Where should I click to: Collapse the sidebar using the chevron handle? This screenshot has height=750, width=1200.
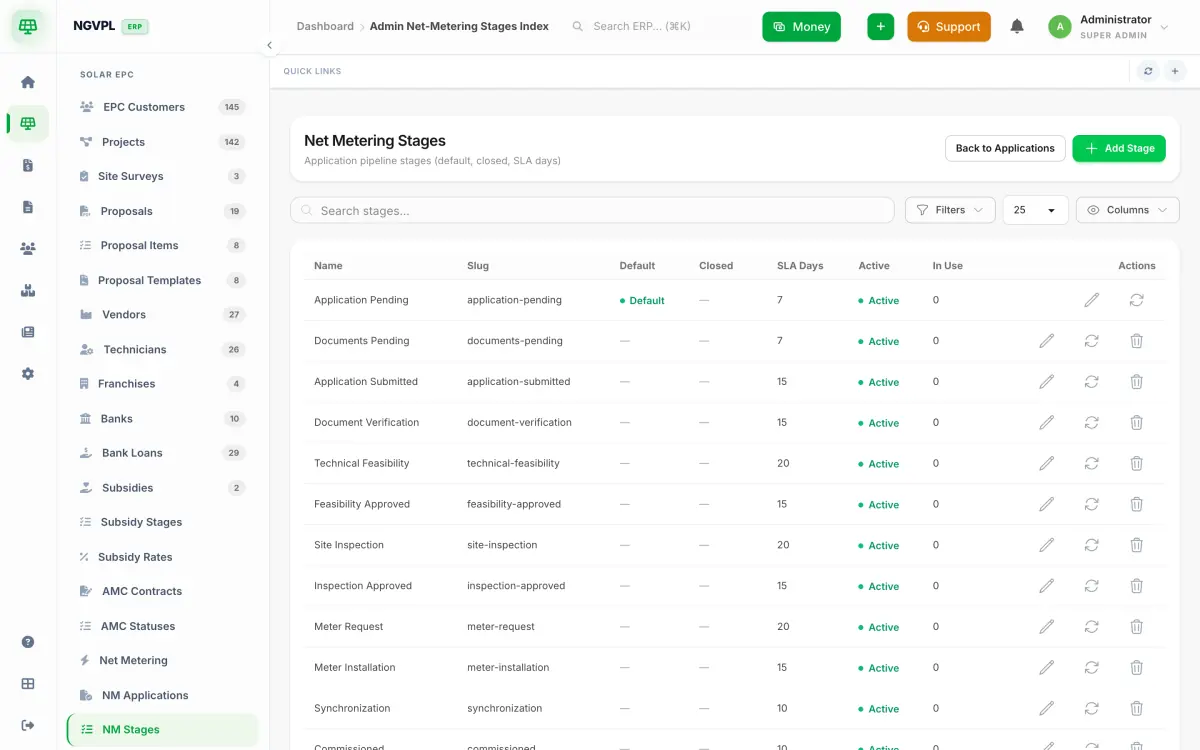[269, 45]
